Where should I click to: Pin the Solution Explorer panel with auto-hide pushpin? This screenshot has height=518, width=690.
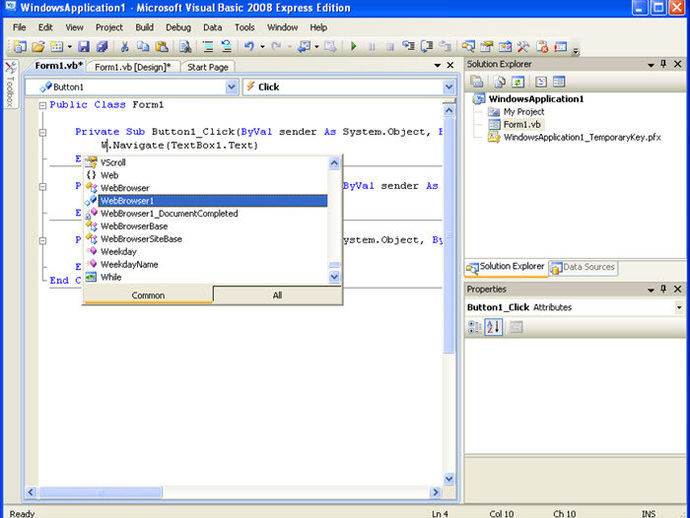pyautogui.click(x=663, y=64)
